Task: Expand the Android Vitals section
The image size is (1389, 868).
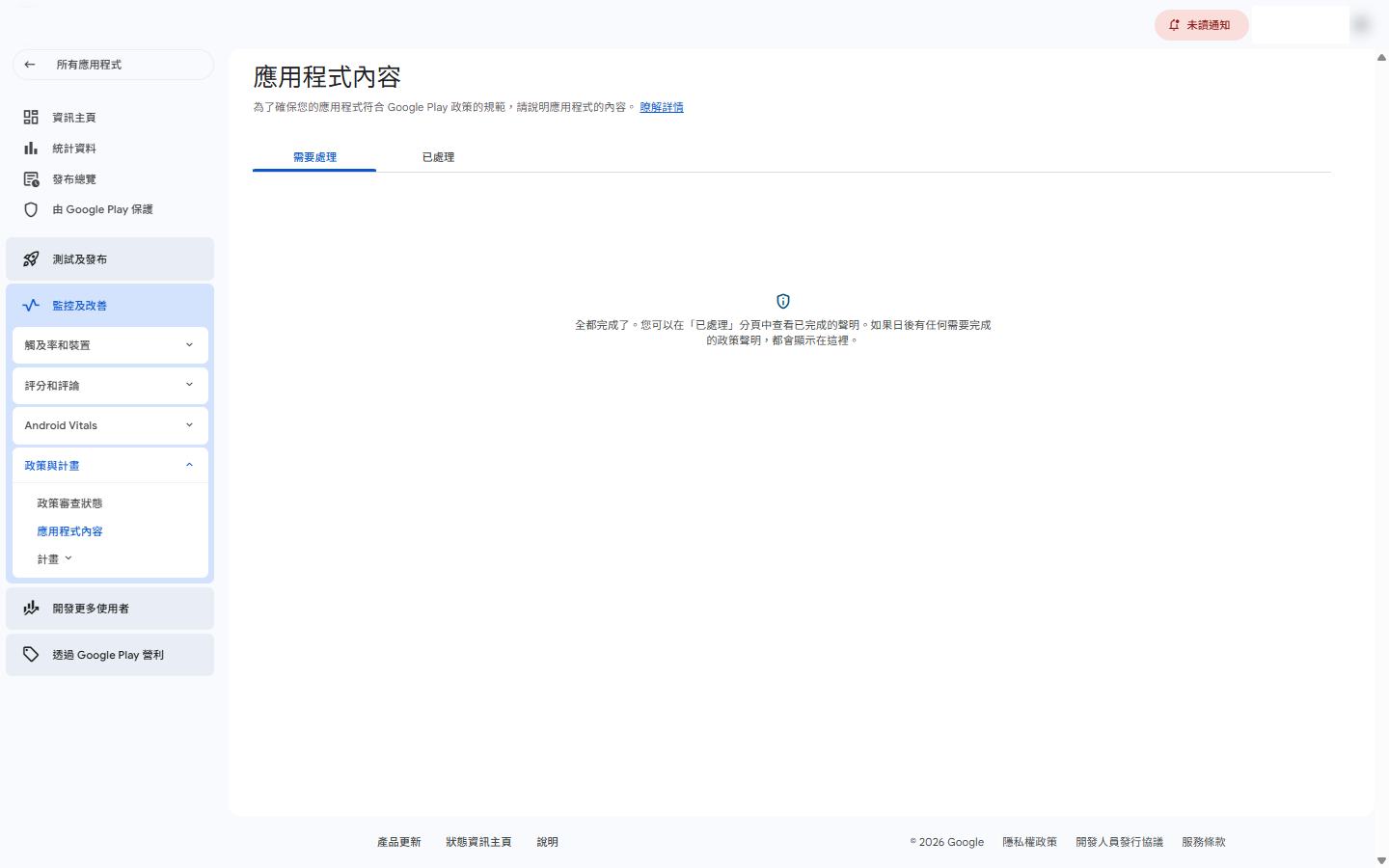Action: (x=110, y=425)
